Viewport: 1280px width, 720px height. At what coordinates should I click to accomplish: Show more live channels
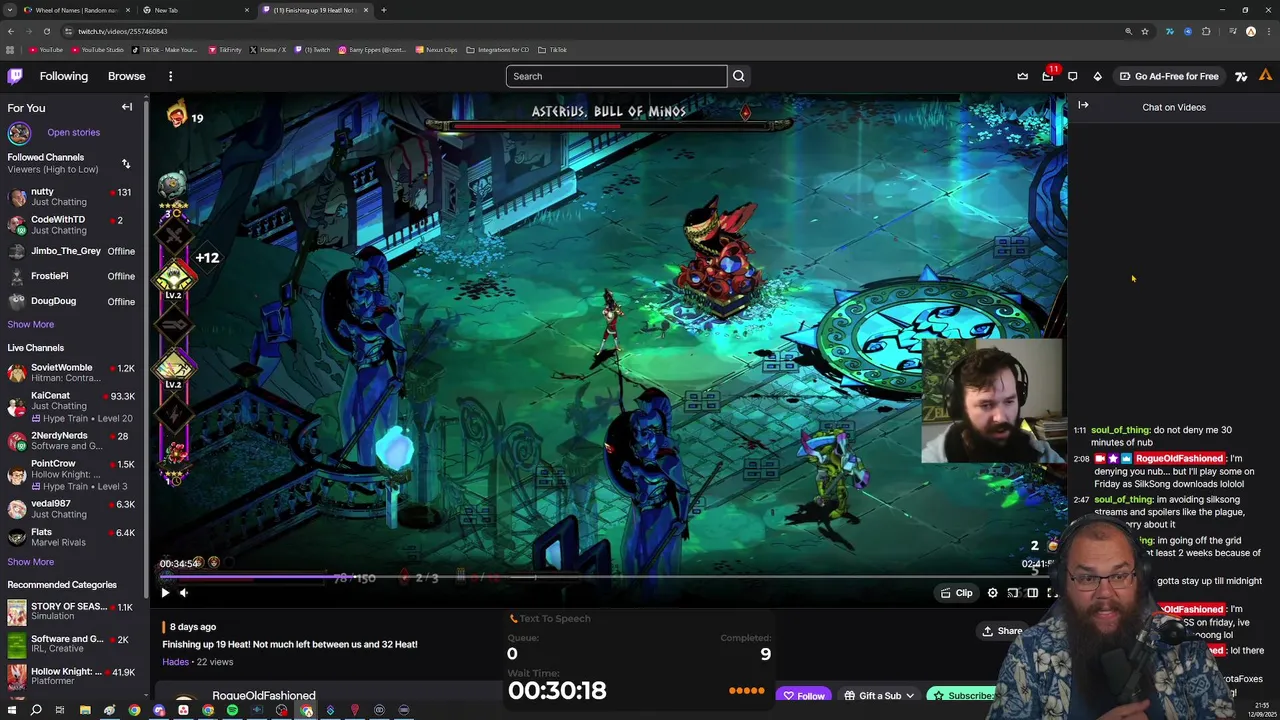tap(31, 562)
